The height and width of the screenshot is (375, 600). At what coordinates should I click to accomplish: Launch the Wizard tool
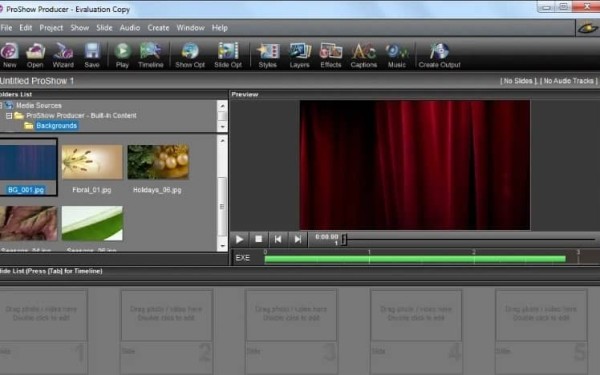(x=63, y=55)
